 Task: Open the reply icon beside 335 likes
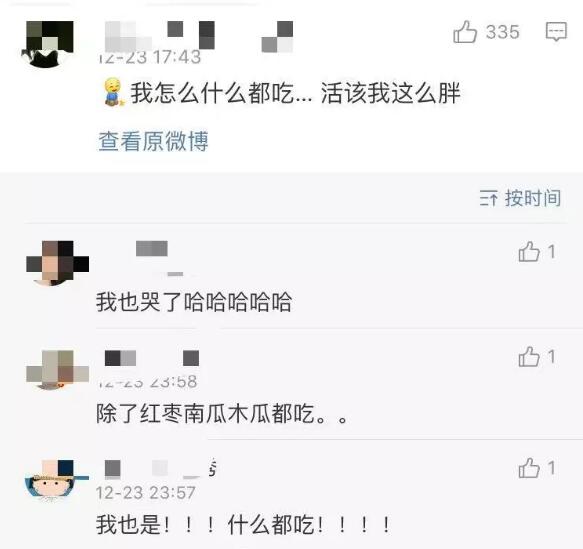point(556,31)
